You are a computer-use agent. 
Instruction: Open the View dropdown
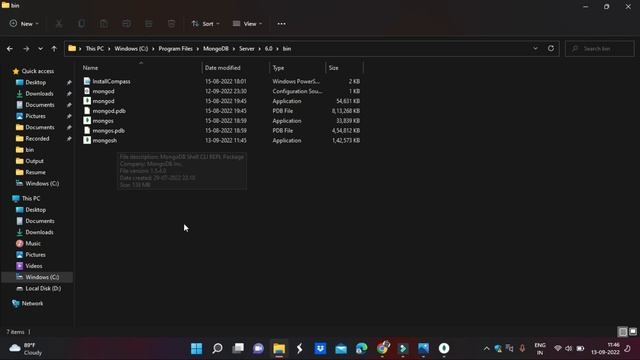tap(247, 24)
